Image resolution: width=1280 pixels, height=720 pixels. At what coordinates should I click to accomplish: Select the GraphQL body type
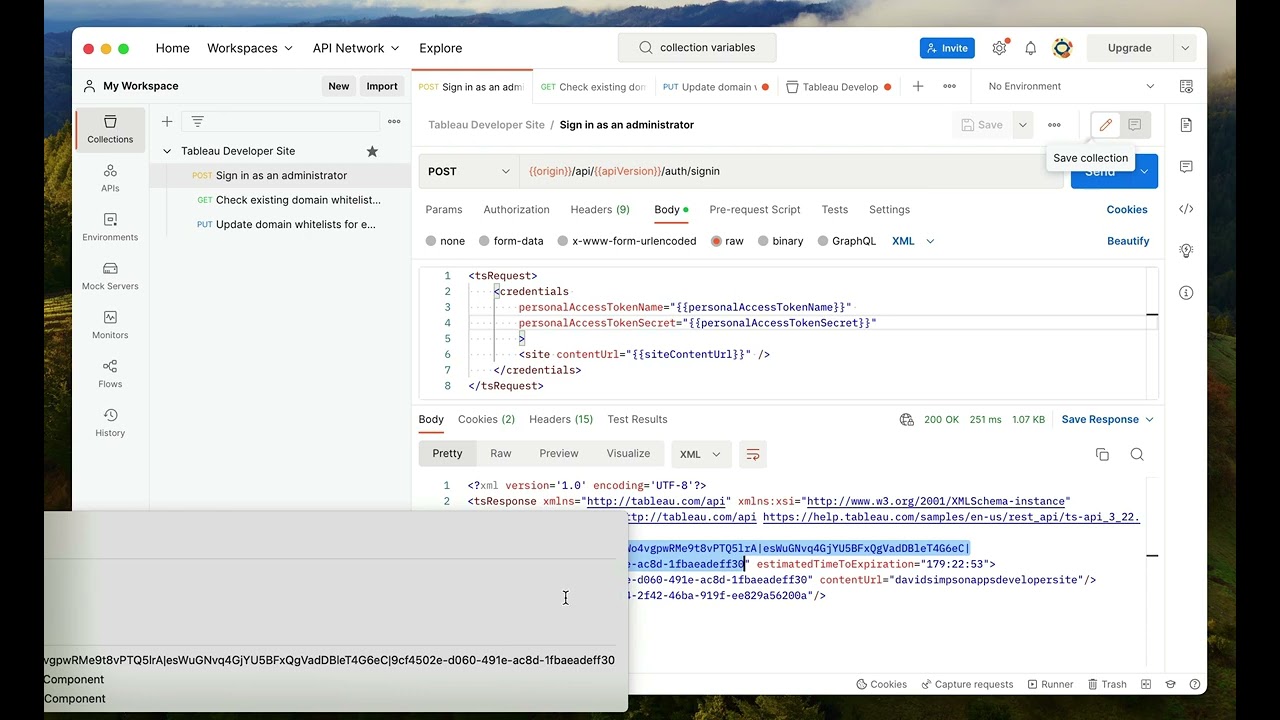(x=847, y=241)
